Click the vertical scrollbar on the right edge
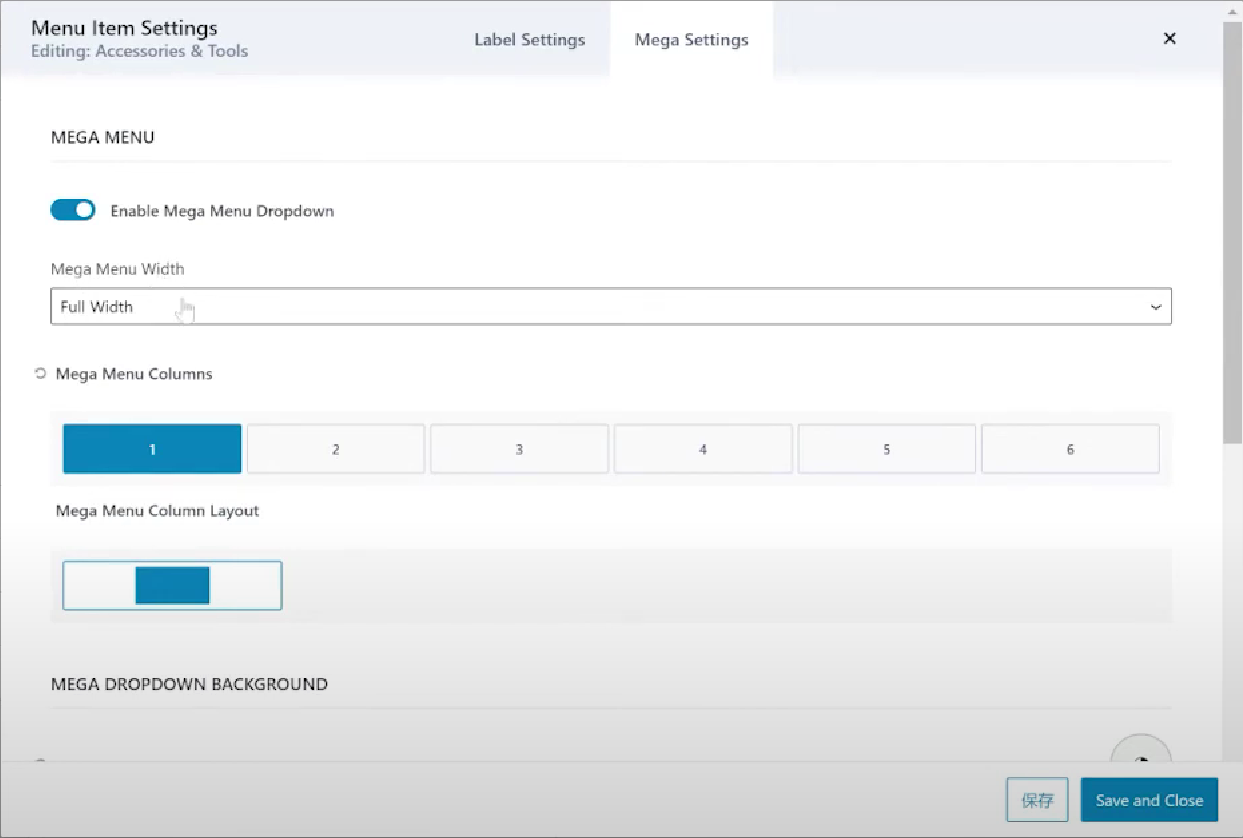The image size is (1243, 838). [x=1232, y=230]
